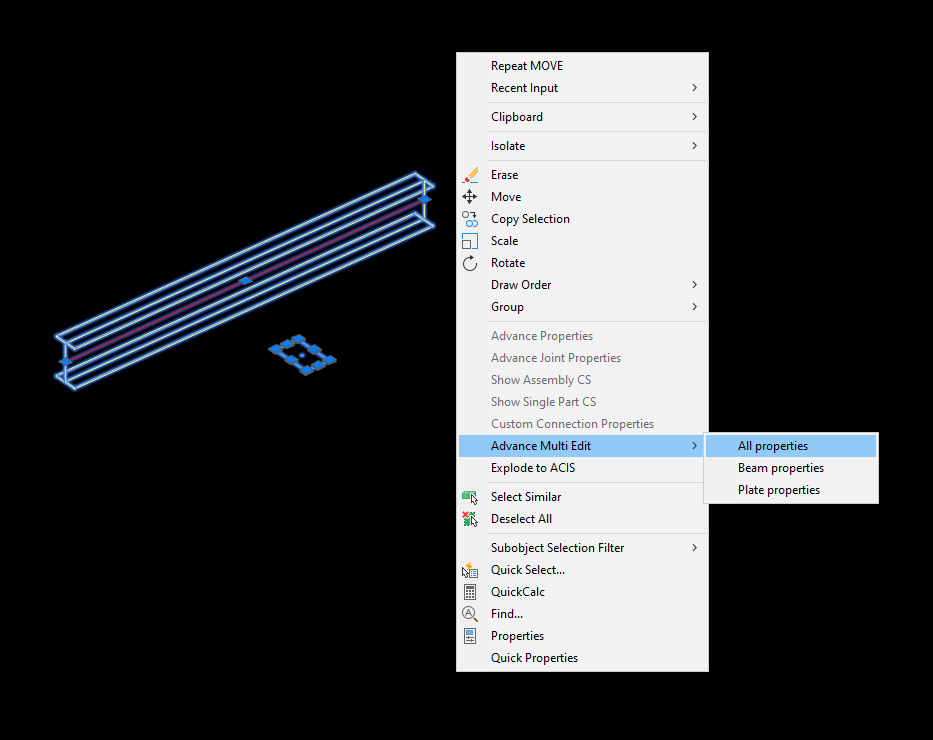Click the Erase pencil icon
The height and width of the screenshot is (740, 933).
(470, 175)
